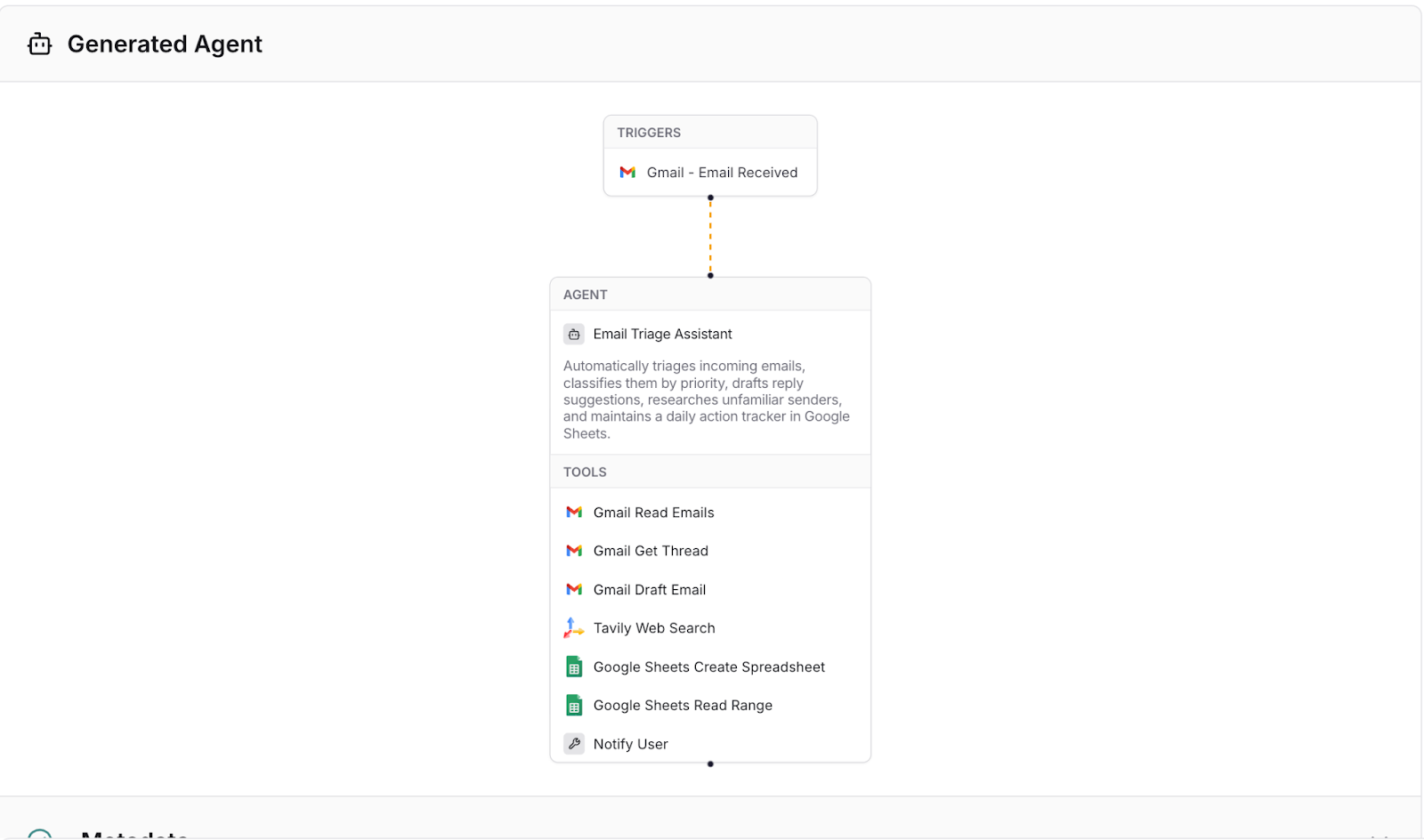Click the robot icon beside Generated Agent
Viewport: 1424px width, 840px height.
tap(40, 44)
